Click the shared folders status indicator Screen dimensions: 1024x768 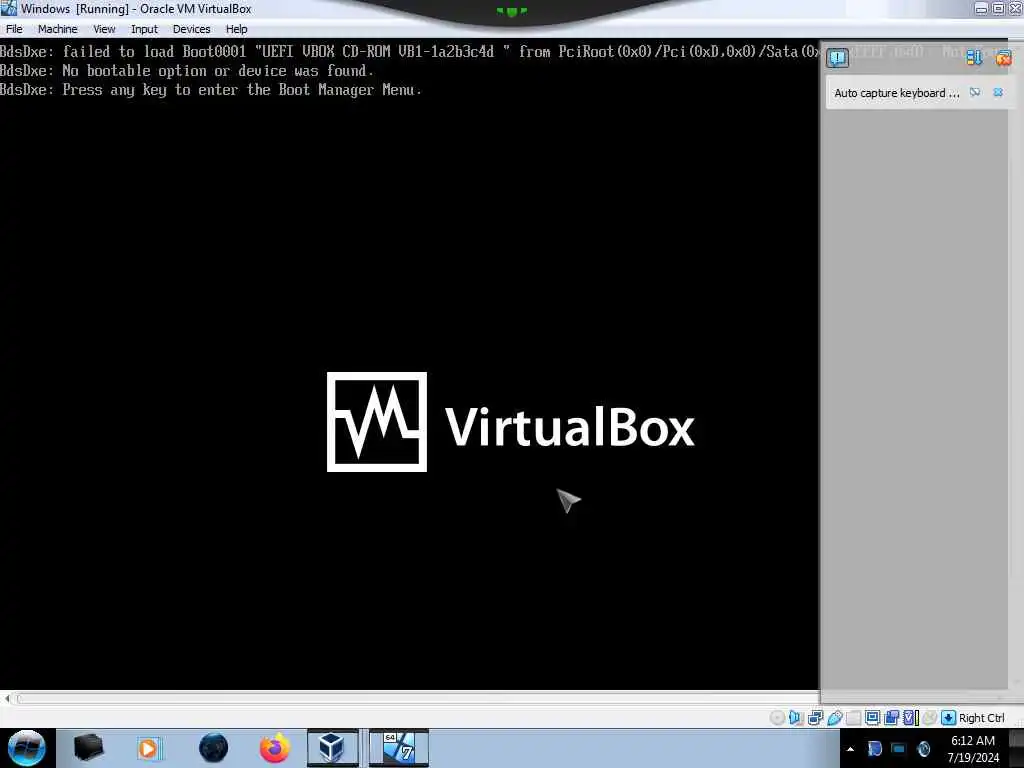click(854, 718)
